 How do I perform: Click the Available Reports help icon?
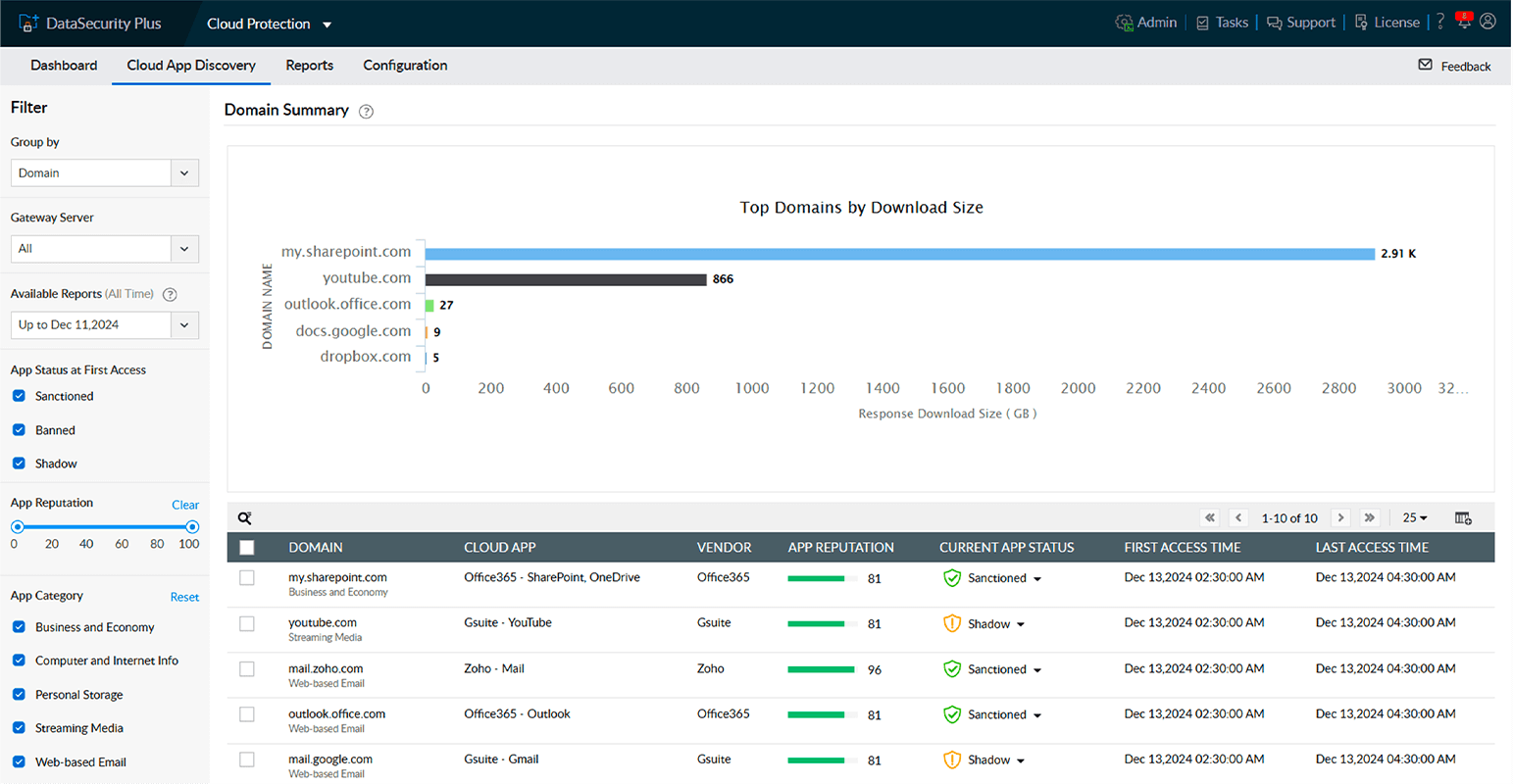169,294
